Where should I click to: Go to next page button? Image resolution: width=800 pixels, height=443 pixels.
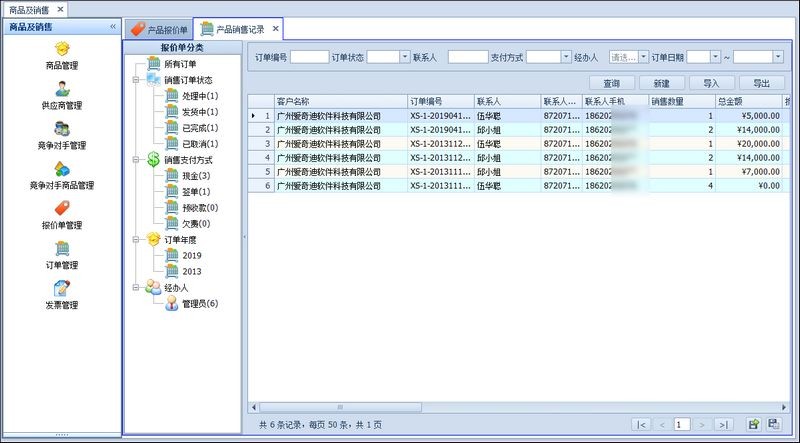point(702,425)
